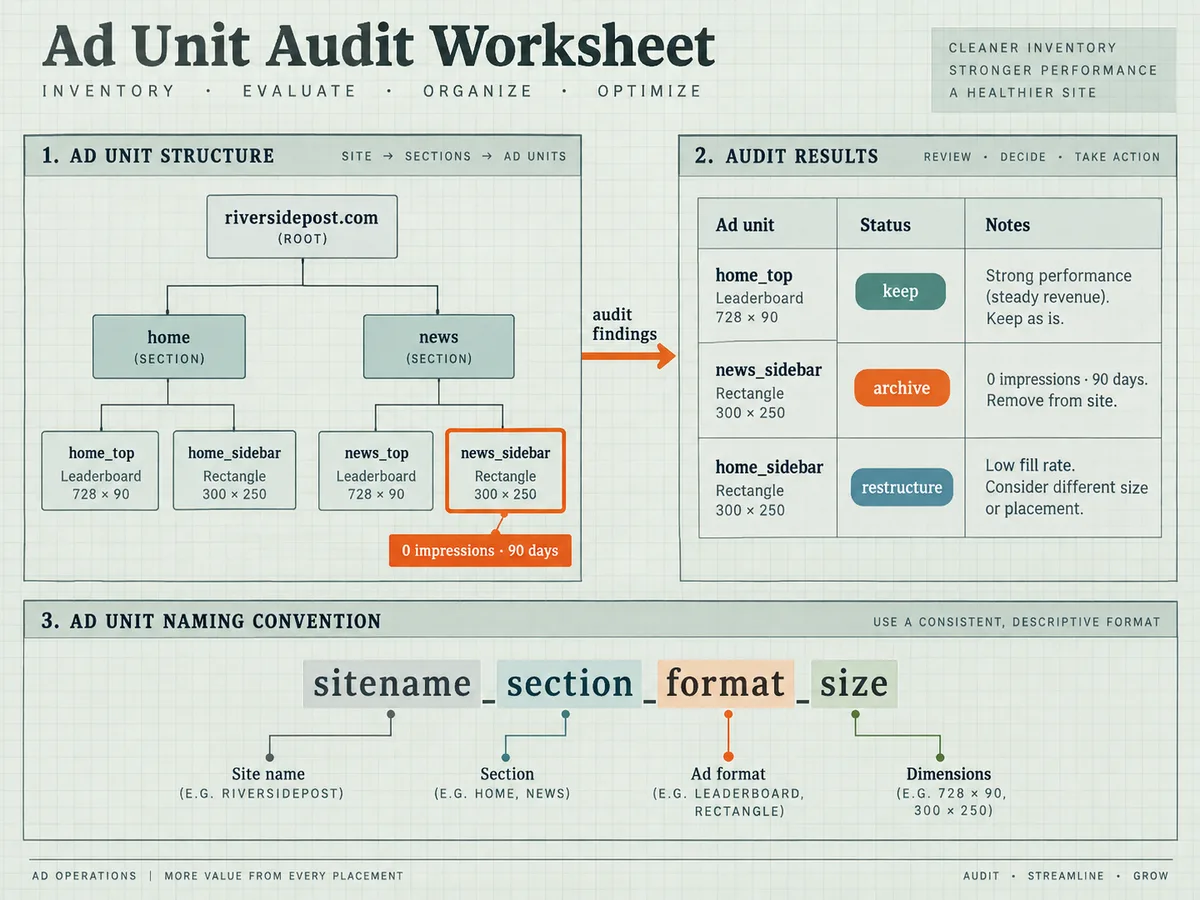Screen dimensions: 1200x900
Task: Click the keep status badge
Action: pyautogui.click(x=900, y=291)
